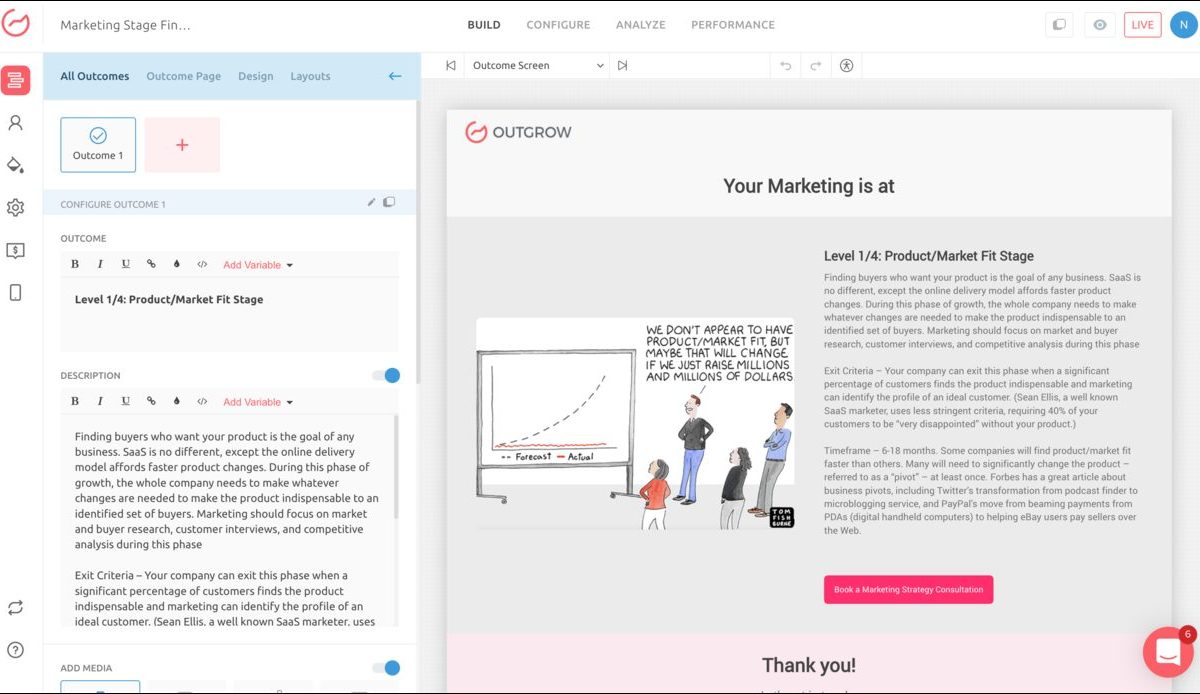Click the undo arrow in canvas toolbar
Viewport: 1200px width, 694px height.
(785, 66)
